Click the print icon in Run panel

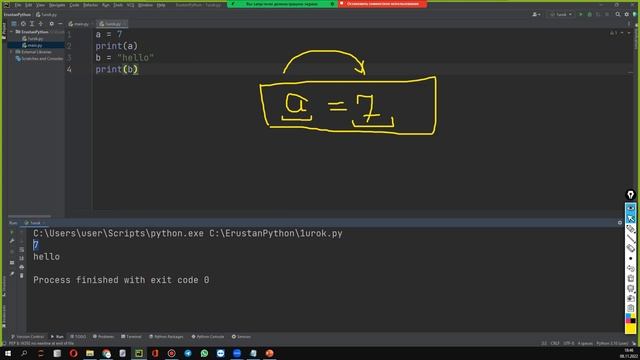(x=22, y=267)
